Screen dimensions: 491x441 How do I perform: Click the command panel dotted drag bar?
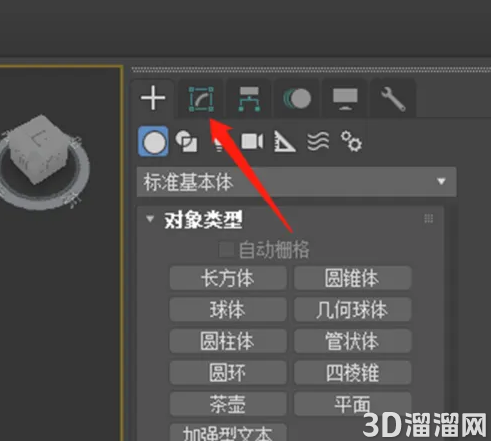[311, 69]
